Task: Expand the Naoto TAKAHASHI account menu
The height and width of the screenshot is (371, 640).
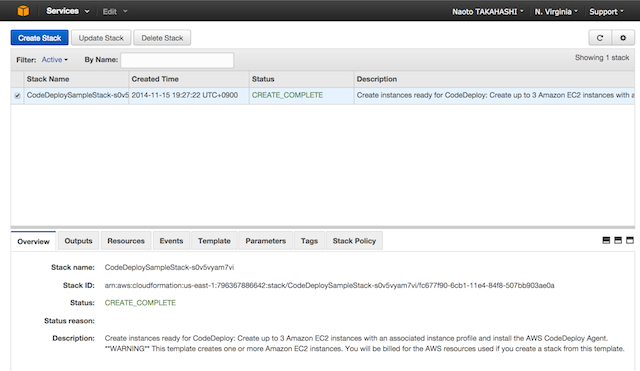Action: coord(487,12)
